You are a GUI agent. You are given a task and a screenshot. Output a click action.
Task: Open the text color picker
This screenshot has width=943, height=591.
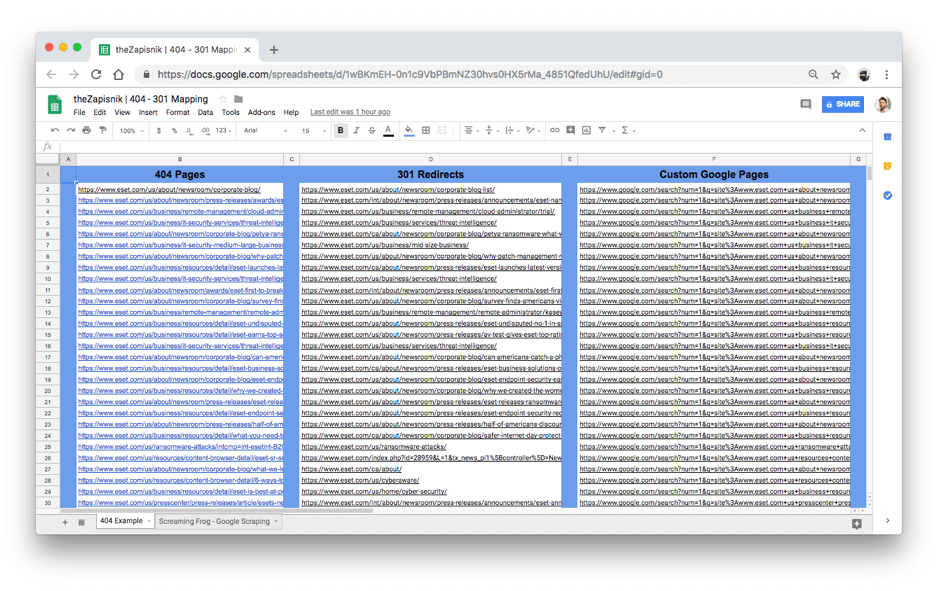click(389, 130)
